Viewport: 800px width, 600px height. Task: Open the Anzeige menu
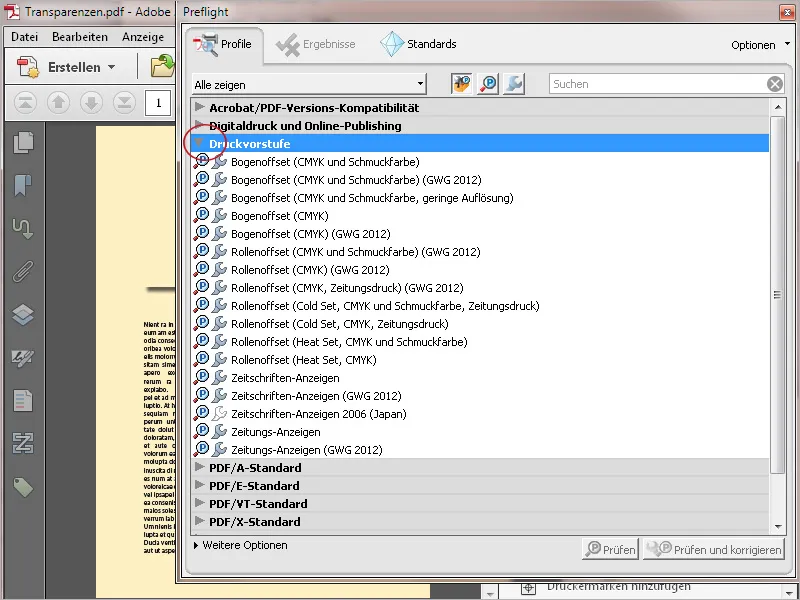point(143,37)
